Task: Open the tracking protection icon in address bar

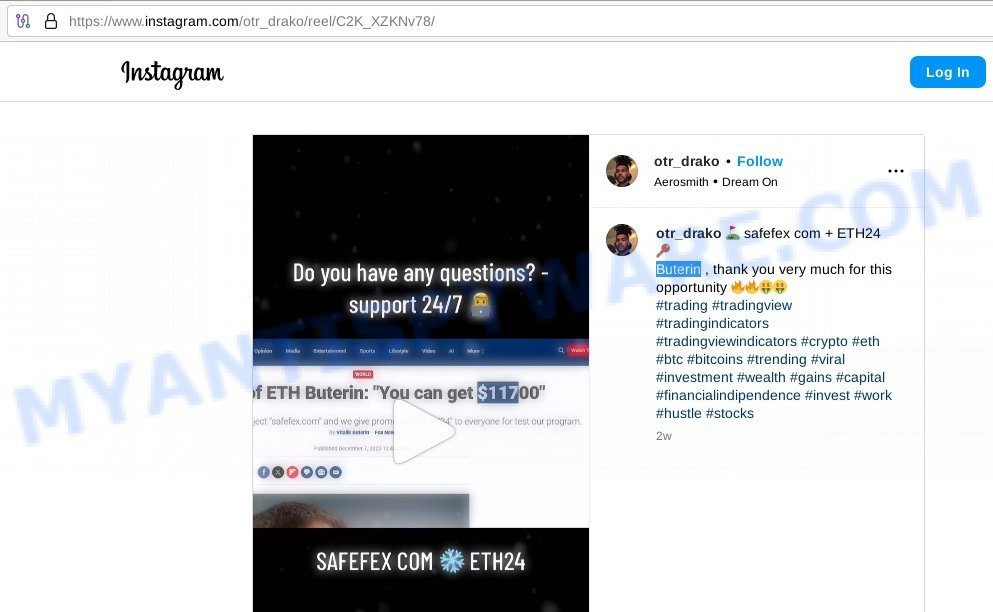Action: point(23,21)
